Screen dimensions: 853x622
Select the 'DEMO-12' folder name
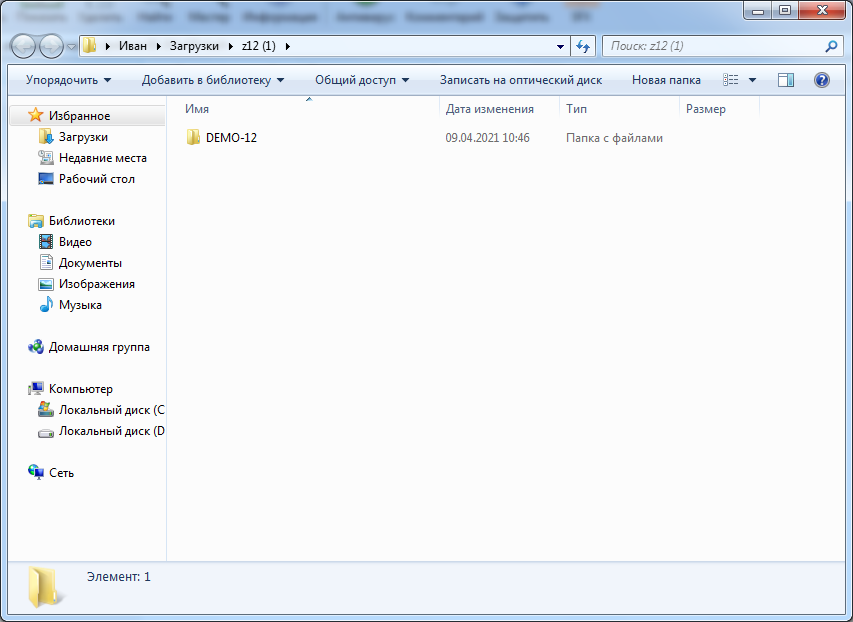coord(231,138)
